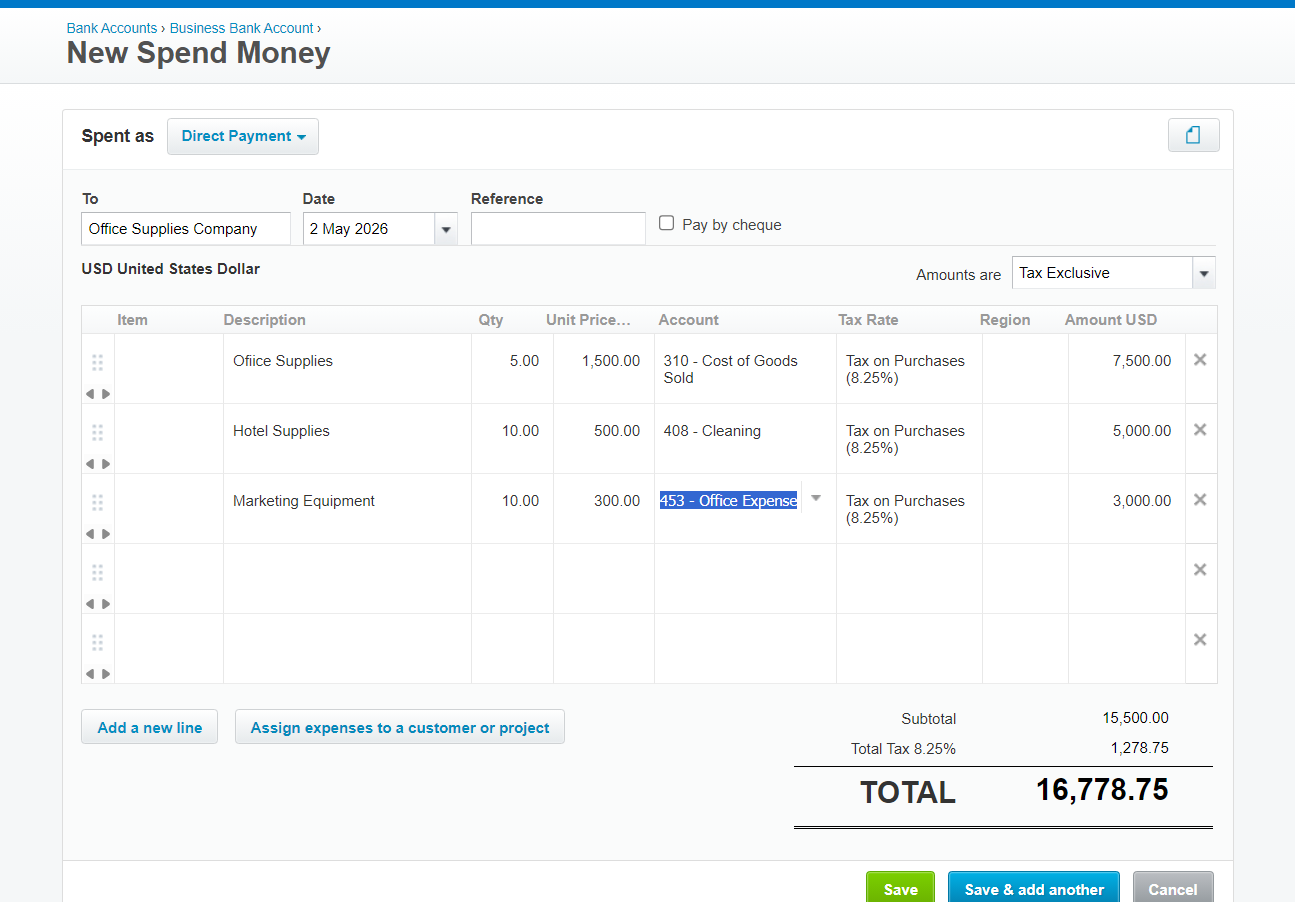The image size is (1295, 902).
Task: Open the attach files document icon
Action: (1193, 135)
